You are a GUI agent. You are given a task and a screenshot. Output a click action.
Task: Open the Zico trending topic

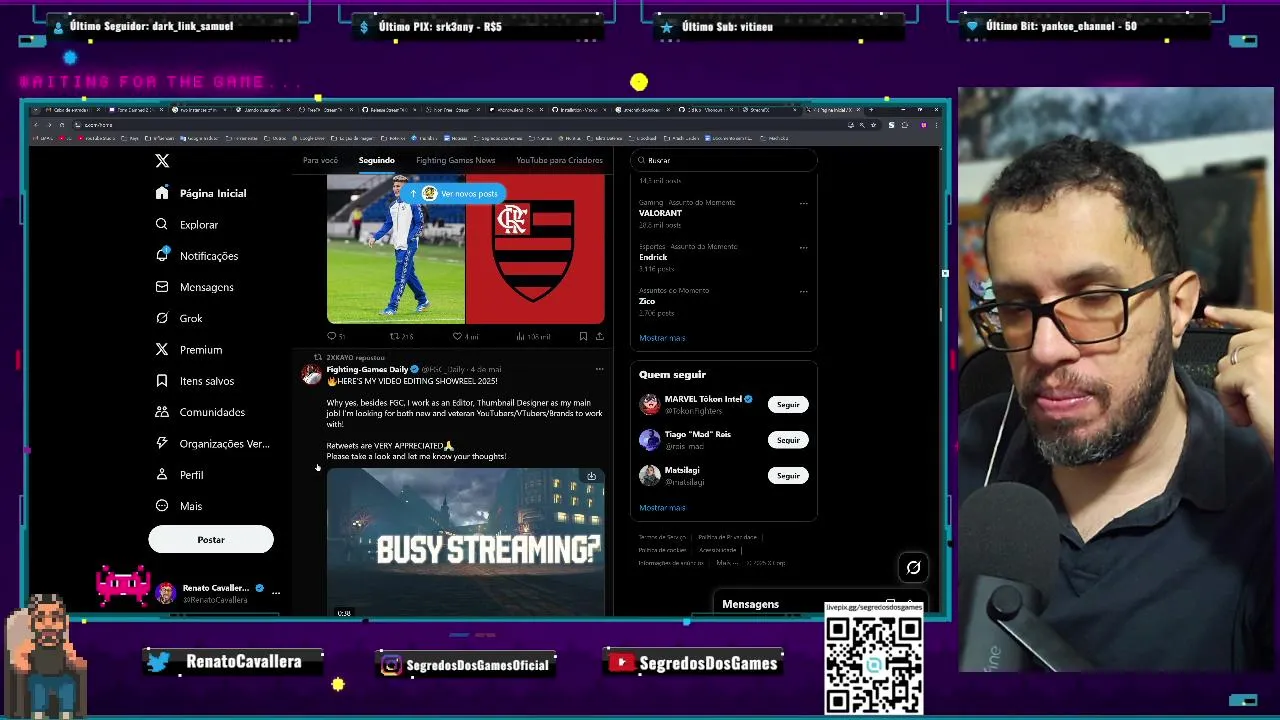click(x=724, y=301)
